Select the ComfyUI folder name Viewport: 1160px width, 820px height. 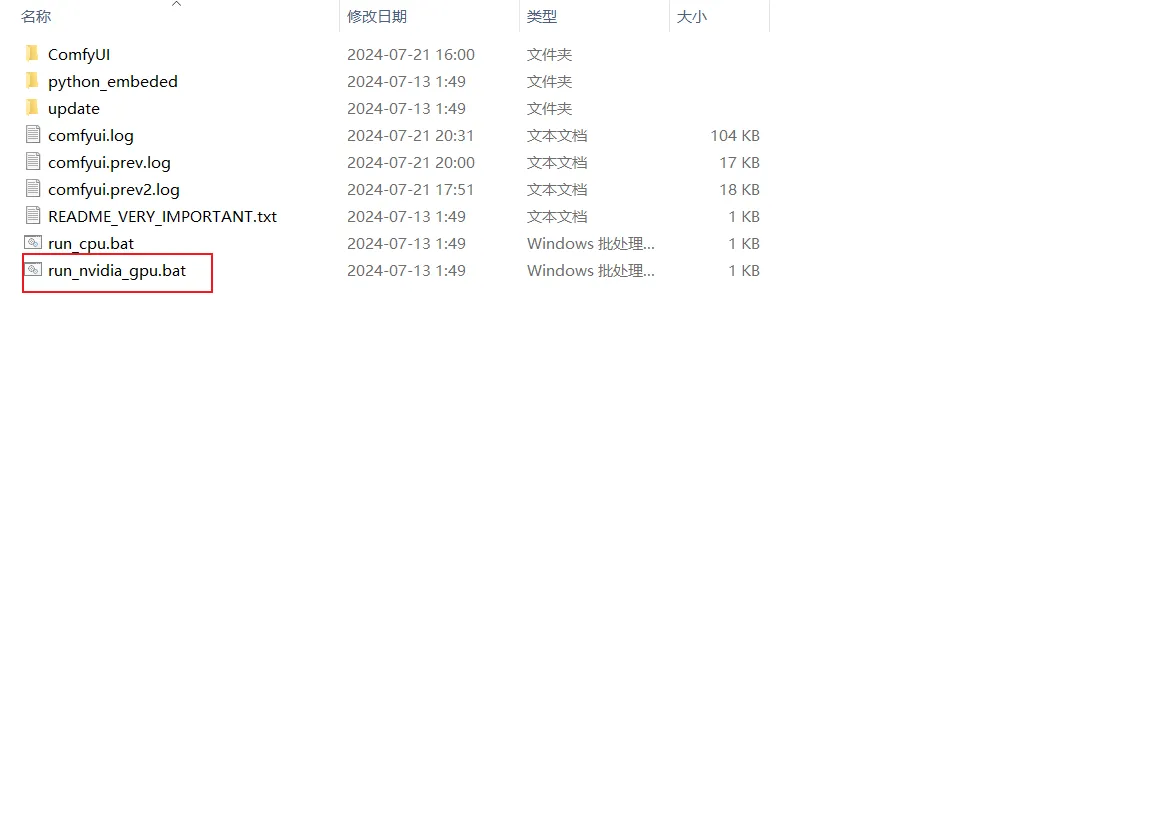coord(79,55)
